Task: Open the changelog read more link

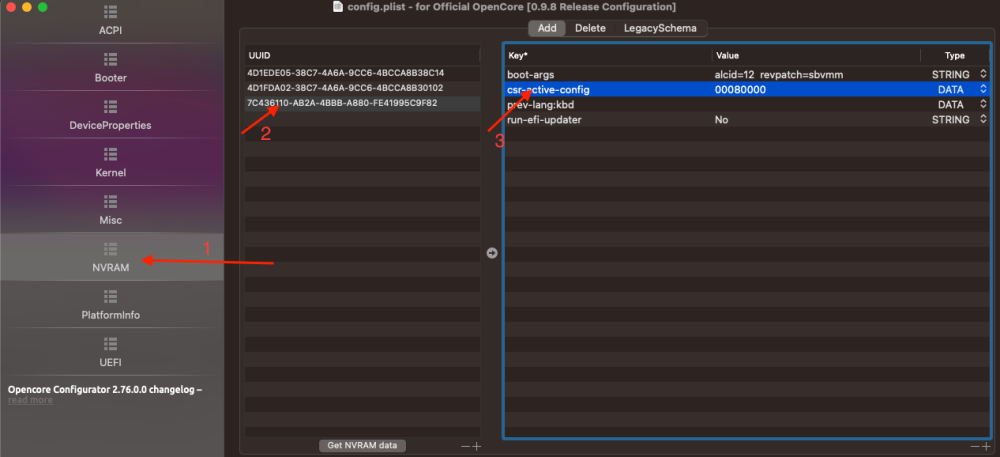Action: (30, 400)
